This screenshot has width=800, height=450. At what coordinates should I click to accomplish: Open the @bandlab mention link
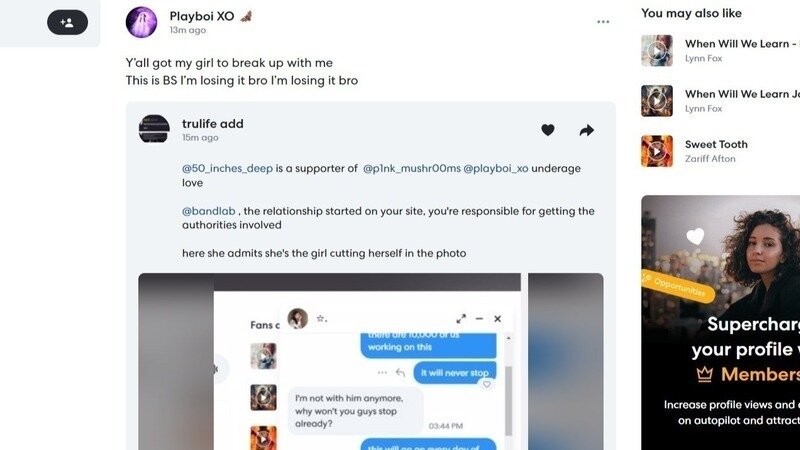209,211
